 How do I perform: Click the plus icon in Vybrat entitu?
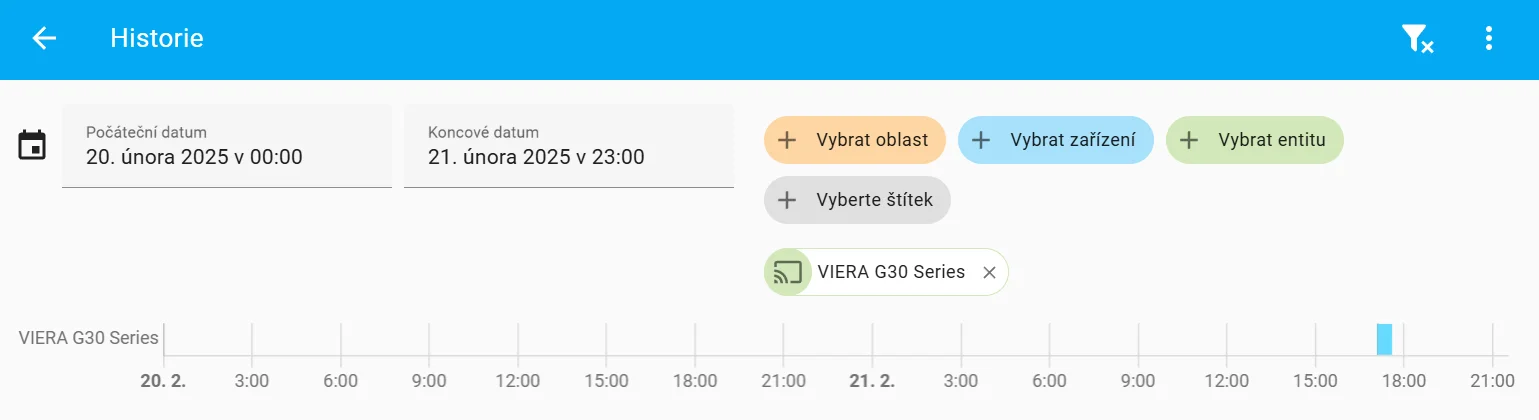click(x=1189, y=140)
